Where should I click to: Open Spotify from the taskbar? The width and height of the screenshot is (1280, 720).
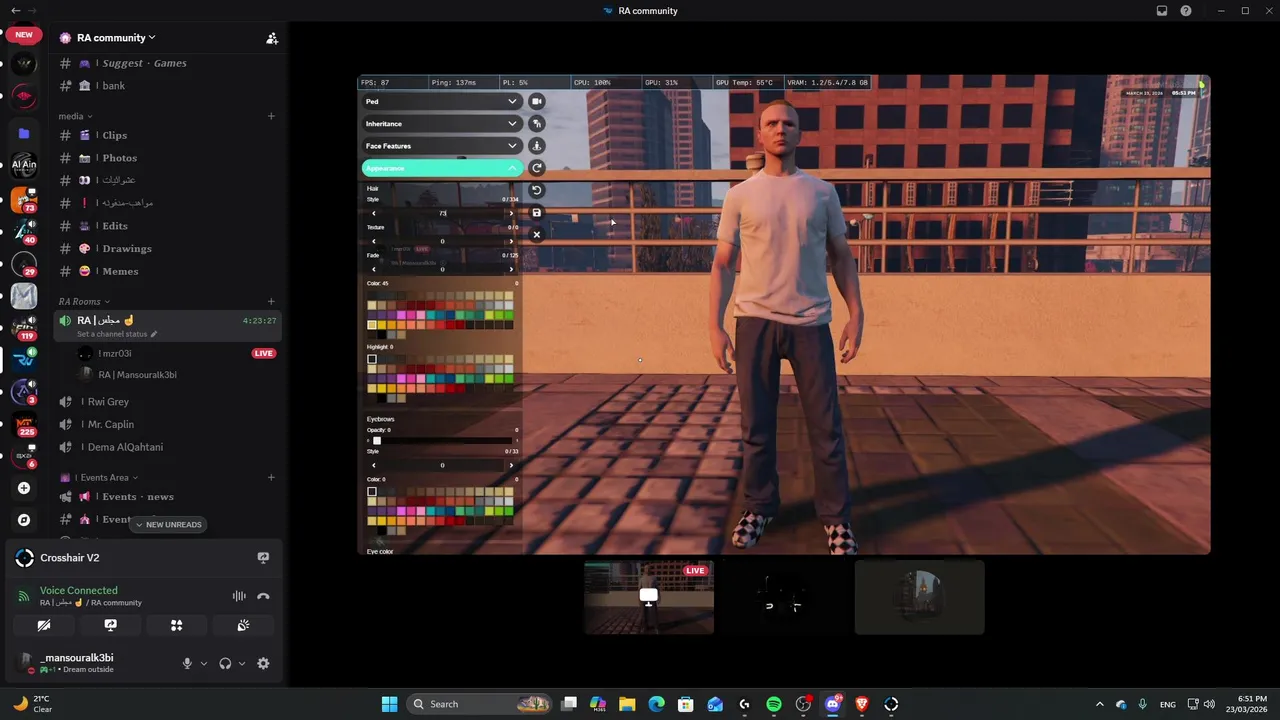(x=774, y=704)
